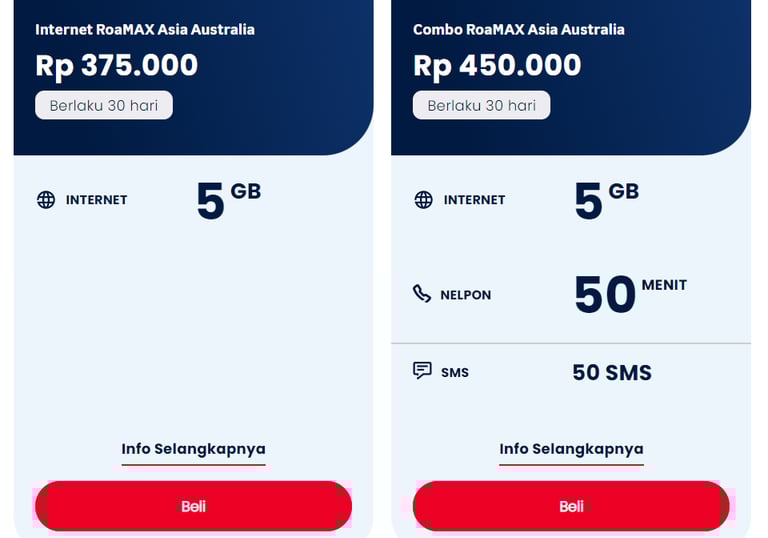
Task: Click the SMS chat bubble icon
Action: pyautogui.click(x=422, y=370)
